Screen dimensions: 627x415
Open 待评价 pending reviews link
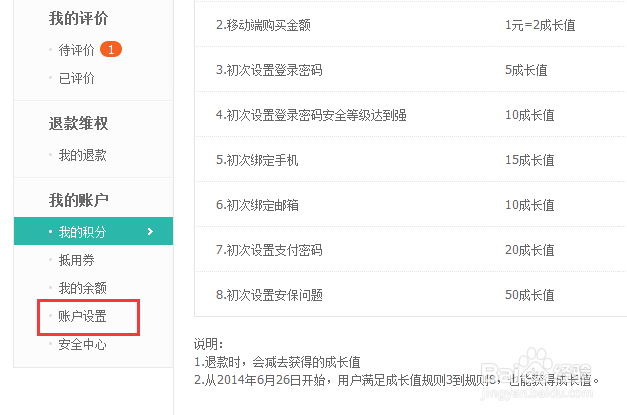click(76, 50)
